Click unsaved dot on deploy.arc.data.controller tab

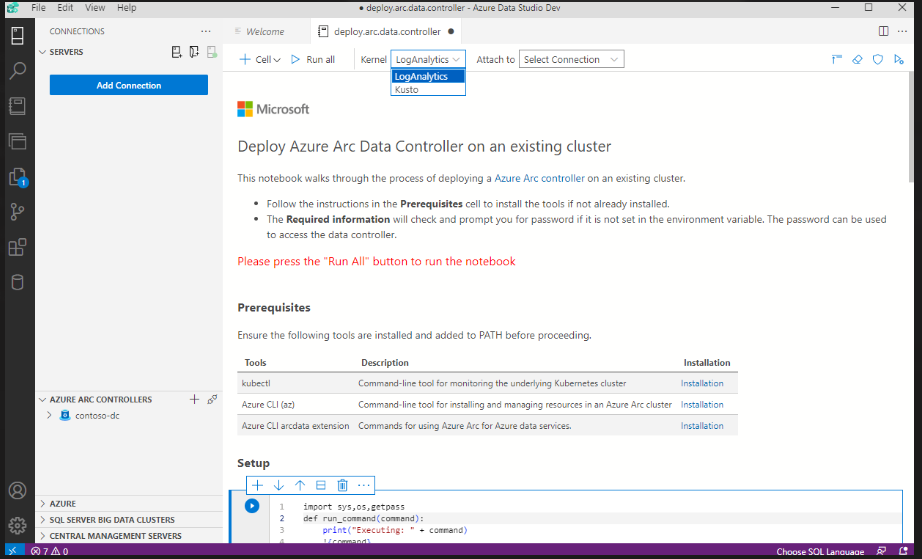(451, 31)
